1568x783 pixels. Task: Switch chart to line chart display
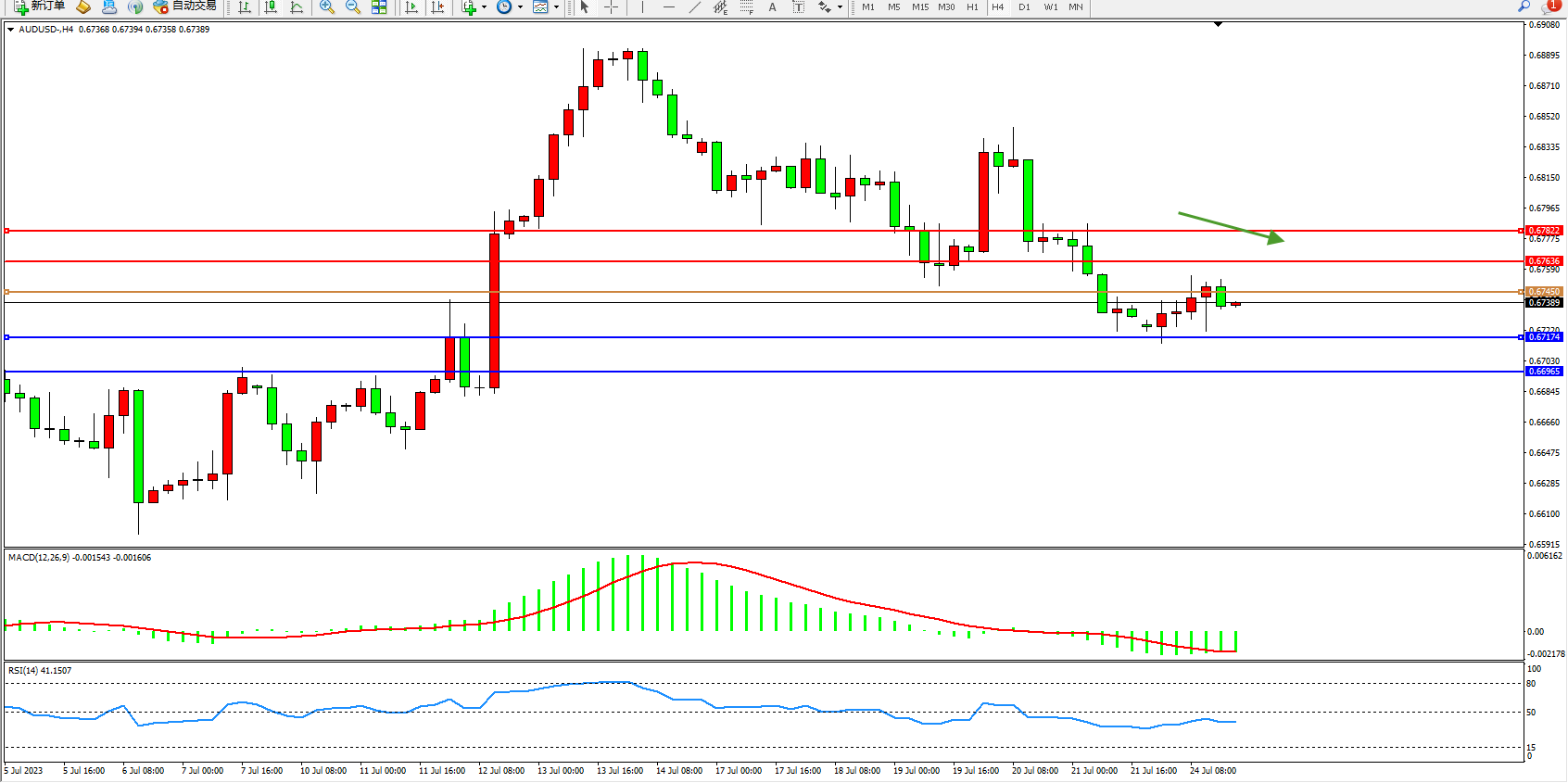tap(297, 7)
